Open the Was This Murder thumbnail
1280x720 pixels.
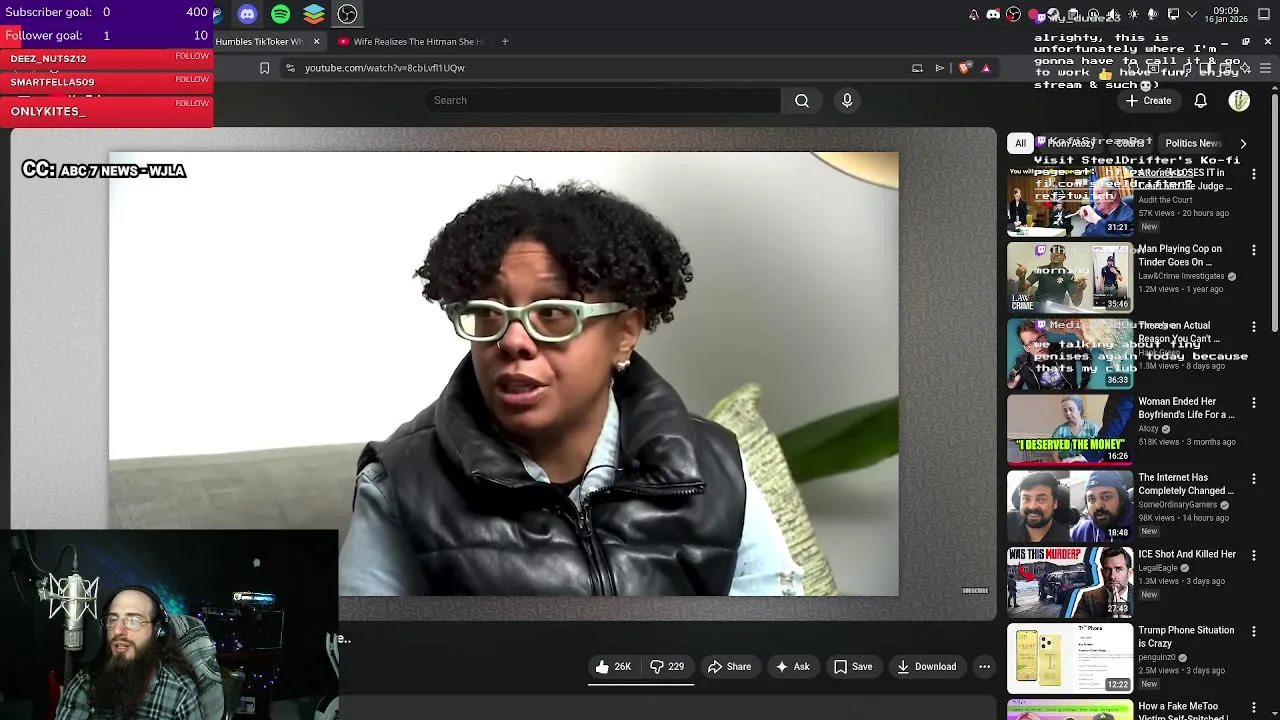click(1070, 582)
